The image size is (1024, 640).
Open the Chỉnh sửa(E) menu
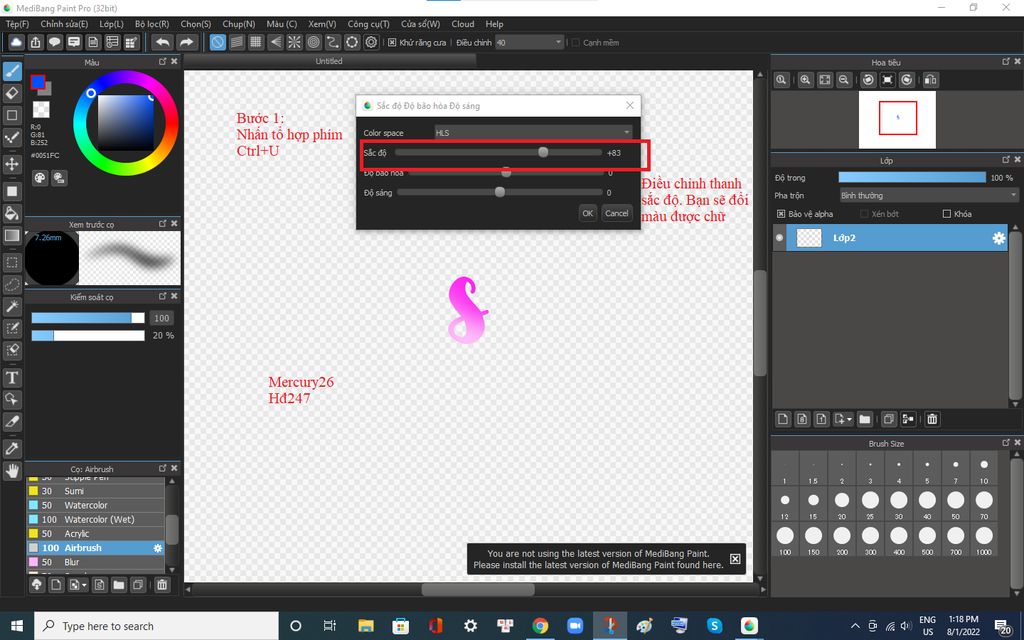coord(64,24)
